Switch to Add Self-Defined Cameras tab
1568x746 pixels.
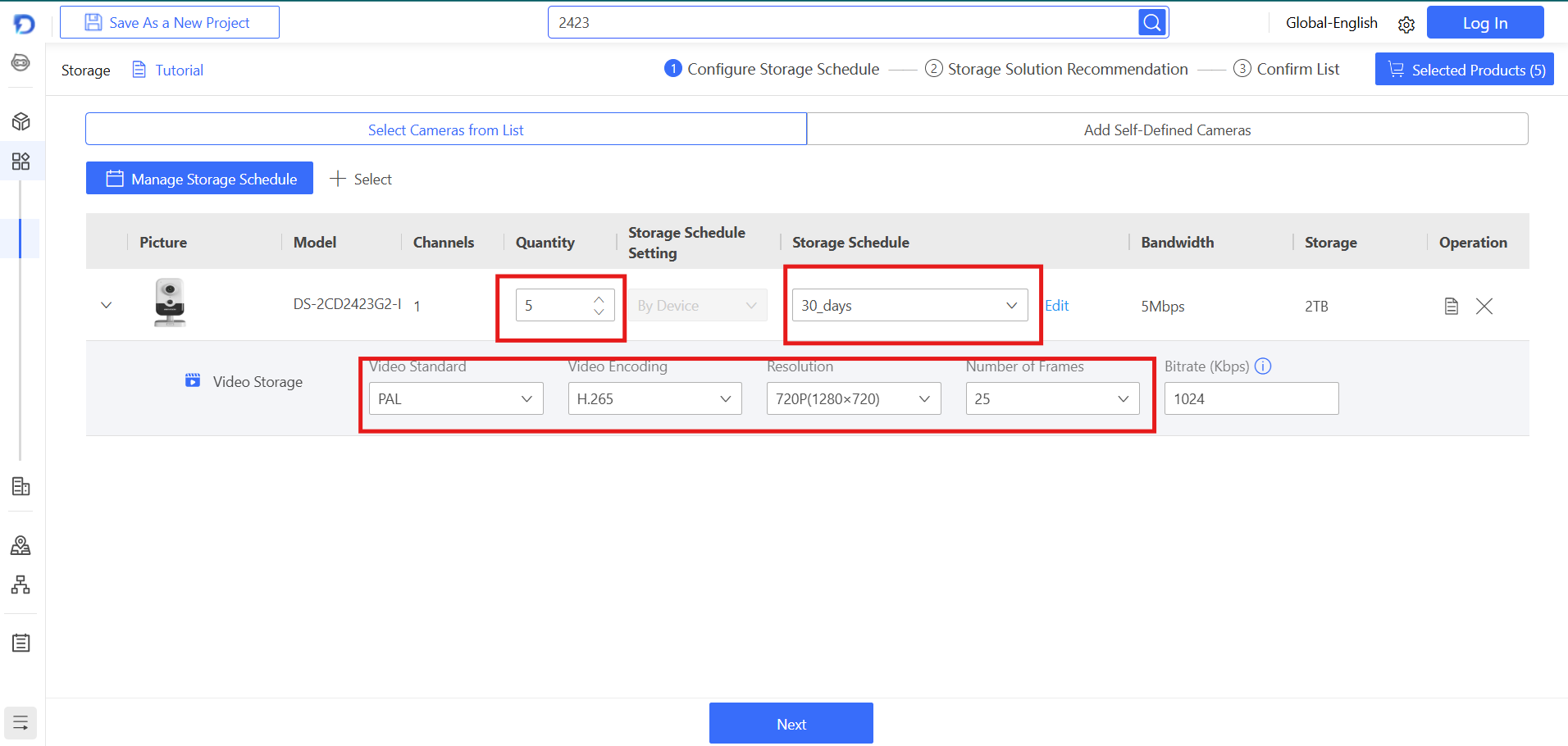click(x=1166, y=130)
